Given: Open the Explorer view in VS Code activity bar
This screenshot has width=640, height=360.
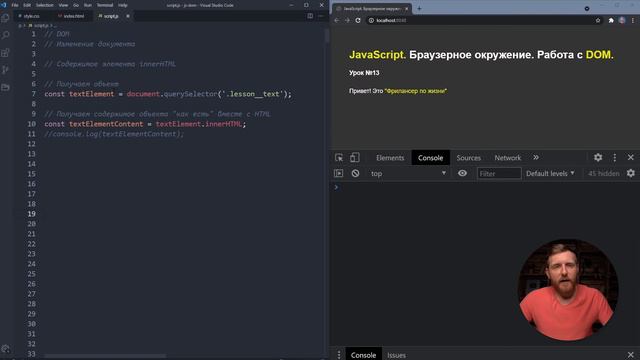Looking at the screenshot, I should (x=5, y=18).
